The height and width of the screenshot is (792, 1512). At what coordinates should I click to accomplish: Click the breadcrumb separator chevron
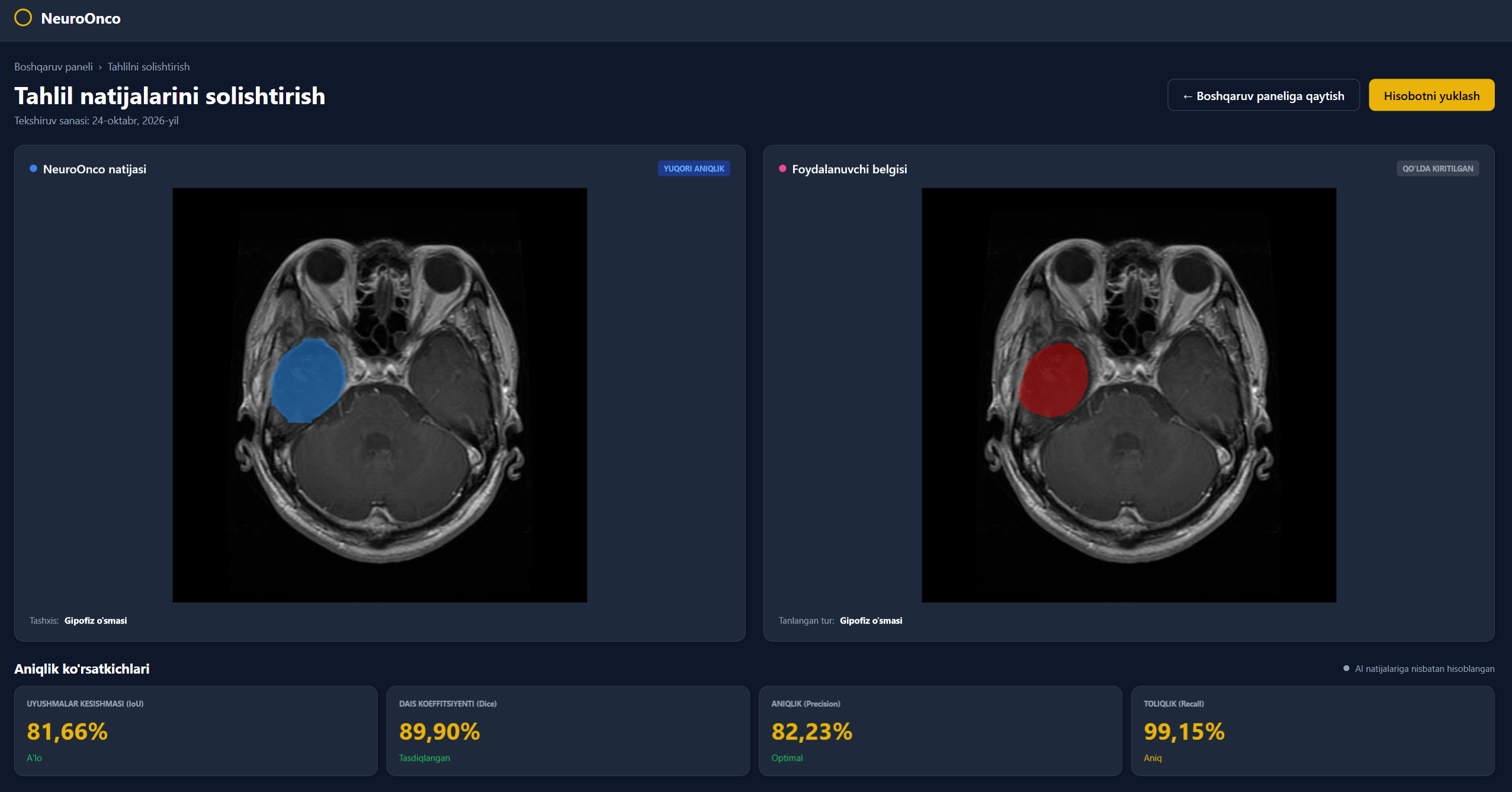pyautogui.click(x=99, y=66)
